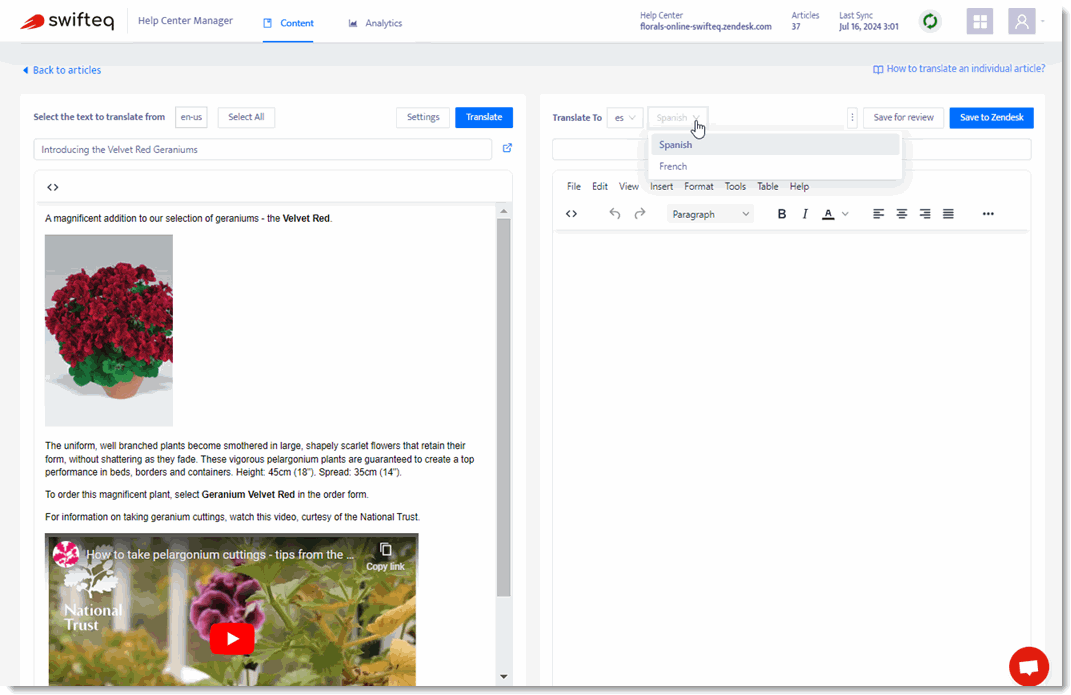Image resolution: width=1071 pixels, height=695 pixels.
Task: Choose French from the language list
Action: tap(775, 166)
